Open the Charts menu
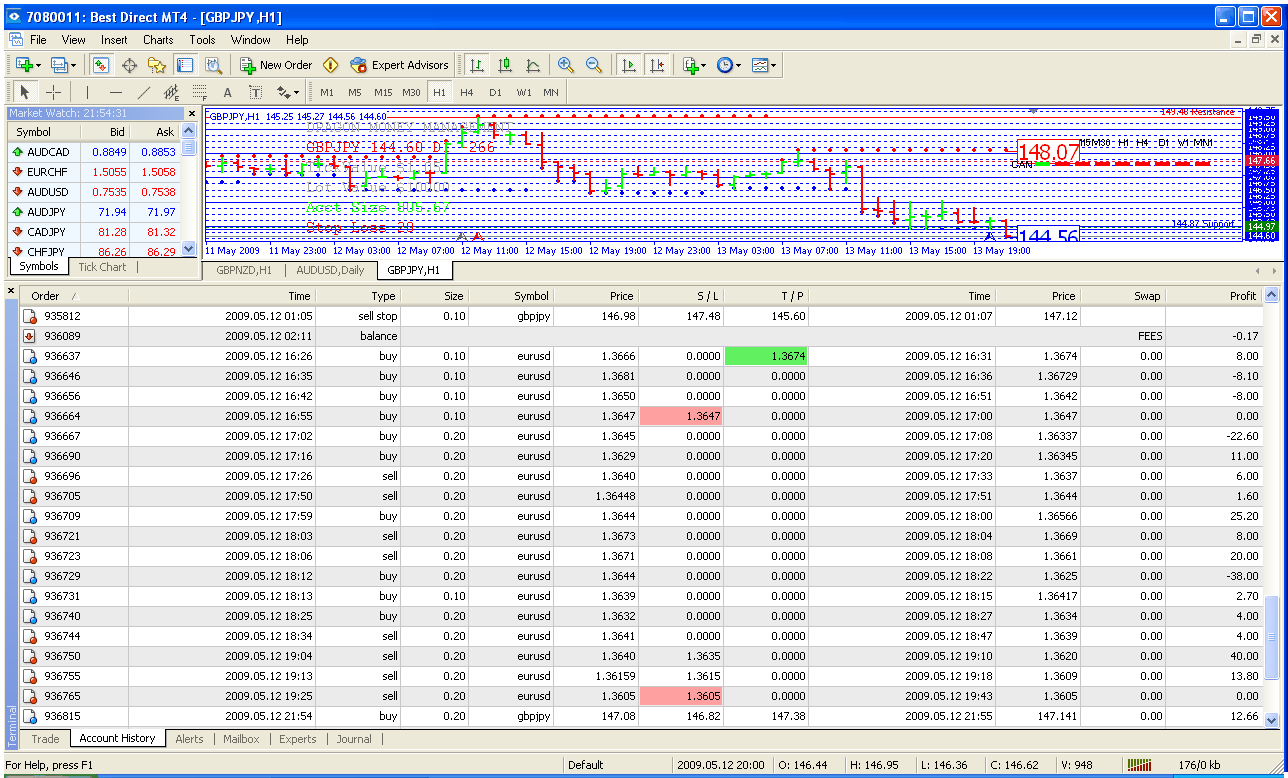The height and width of the screenshot is (778, 1288). click(x=157, y=40)
